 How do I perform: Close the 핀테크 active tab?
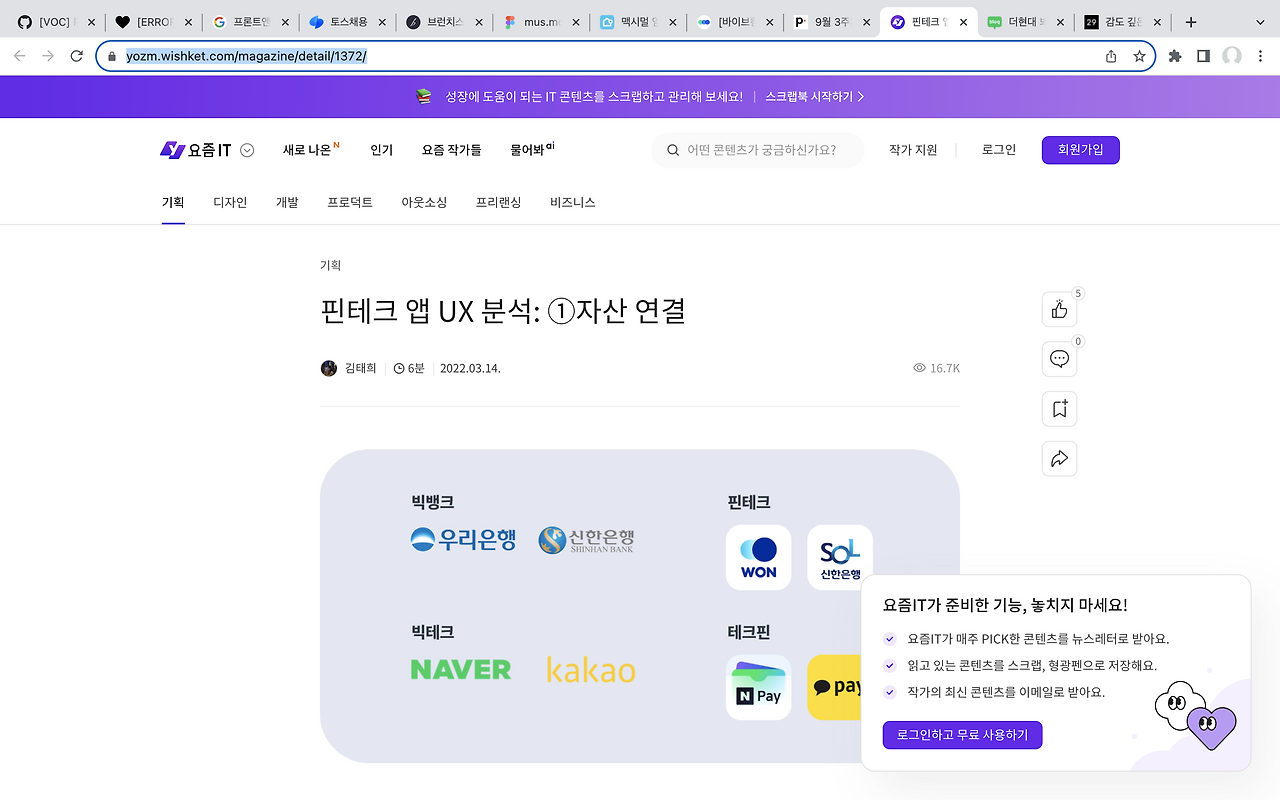coord(964,22)
